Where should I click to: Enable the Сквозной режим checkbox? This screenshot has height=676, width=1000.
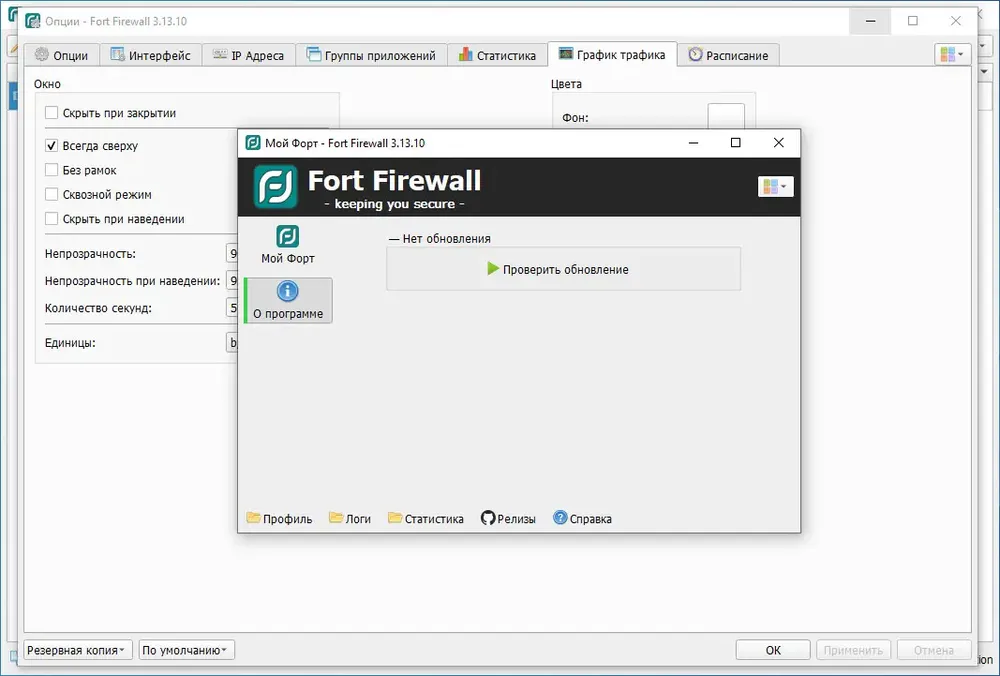pyautogui.click(x=52, y=195)
